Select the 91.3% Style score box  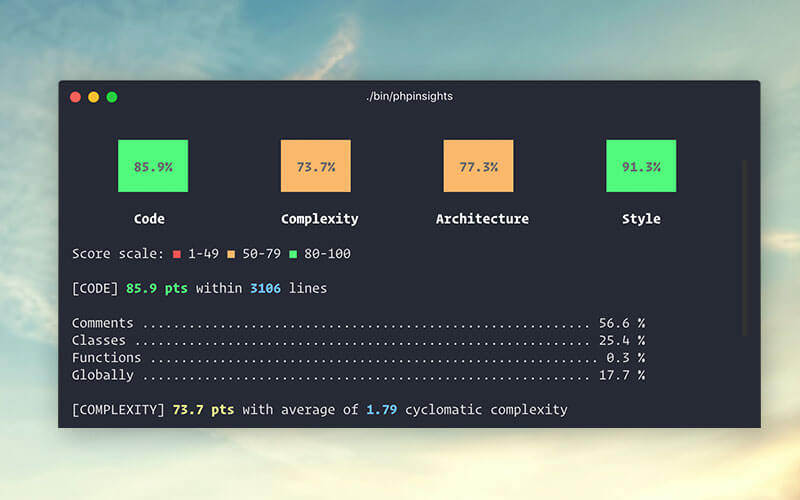pos(641,166)
